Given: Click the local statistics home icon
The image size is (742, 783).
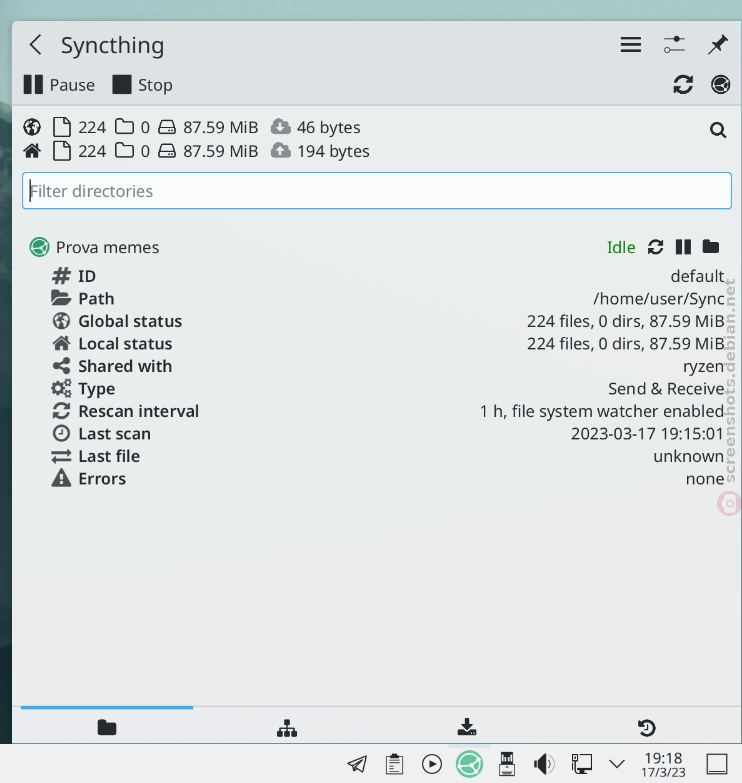Looking at the screenshot, I should (x=32, y=151).
